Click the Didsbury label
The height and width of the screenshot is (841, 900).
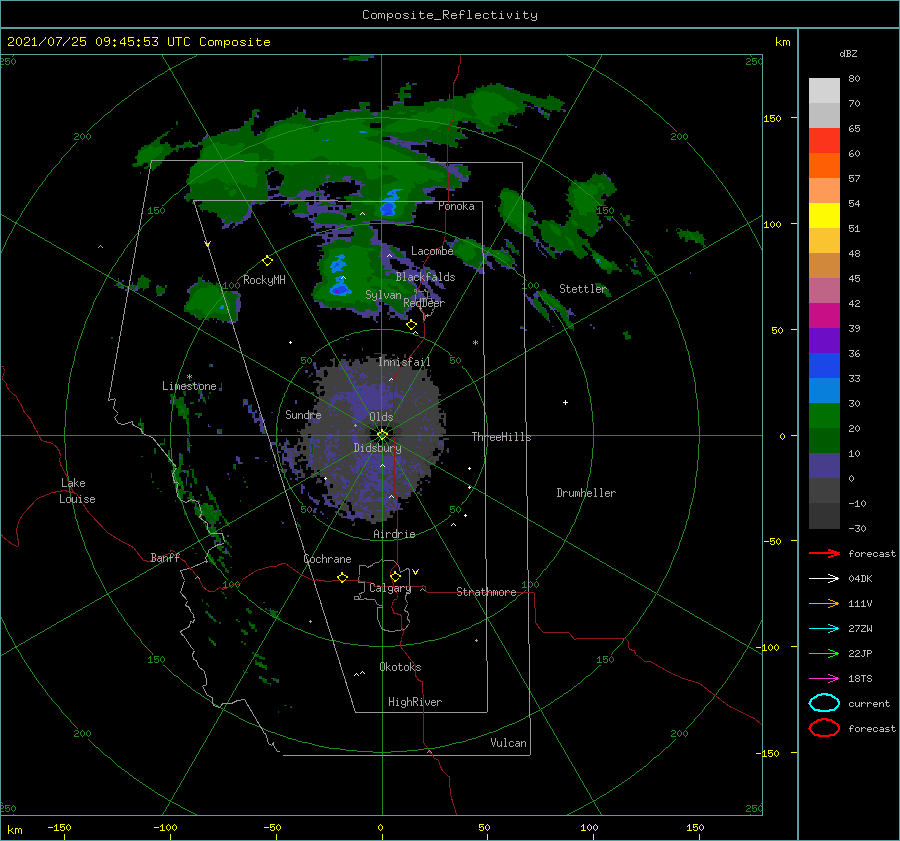(378, 448)
